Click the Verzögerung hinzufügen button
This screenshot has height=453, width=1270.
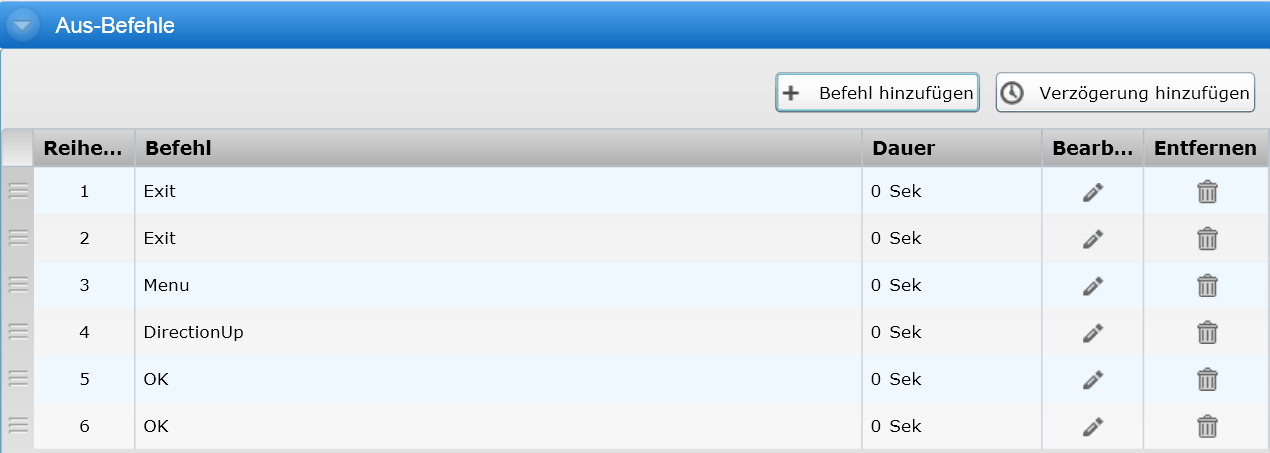click(x=1125, y=93)
